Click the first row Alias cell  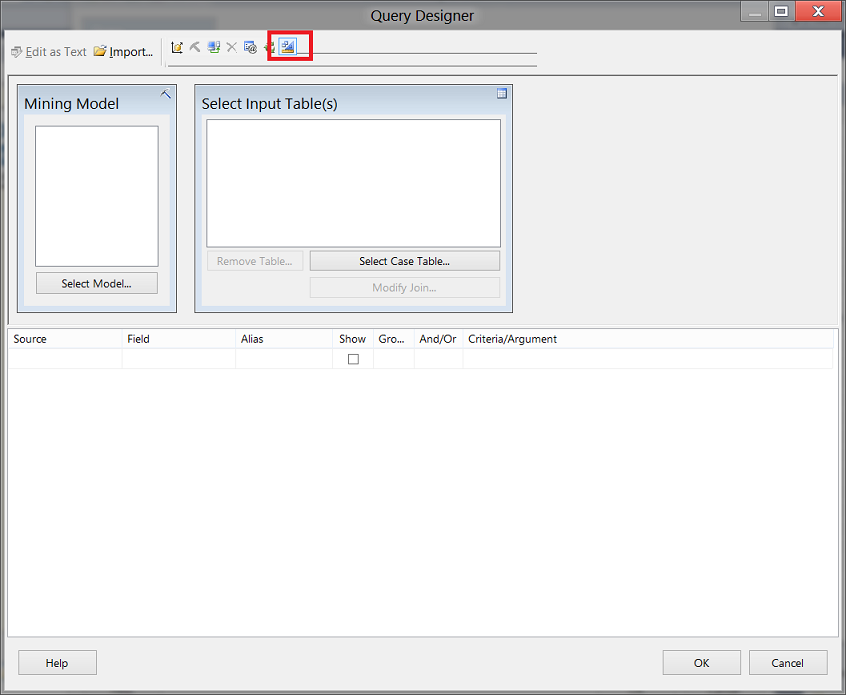(x=284, y=359)
